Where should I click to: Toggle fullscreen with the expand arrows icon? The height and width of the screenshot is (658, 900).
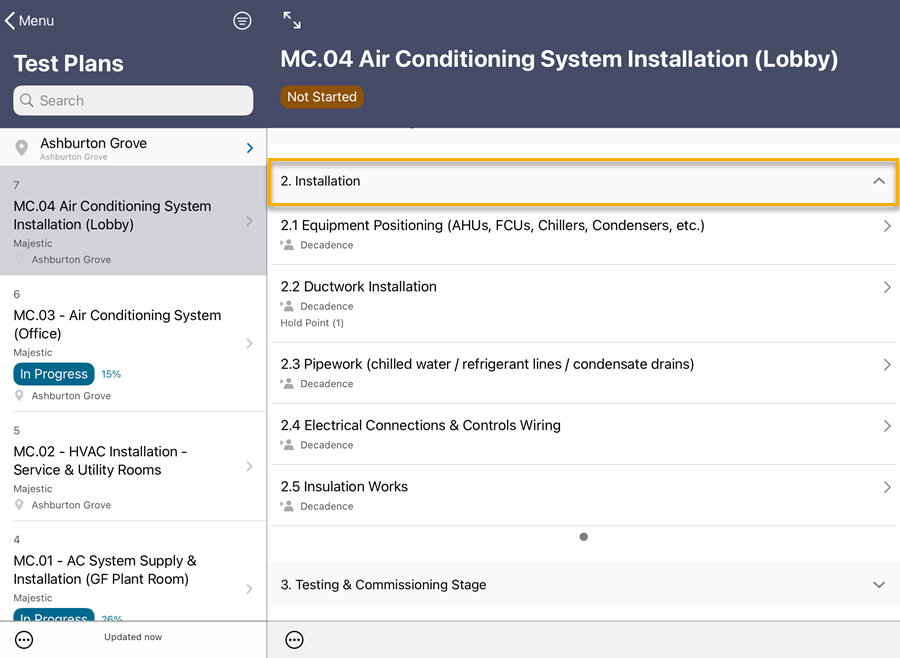click(292, 20)
